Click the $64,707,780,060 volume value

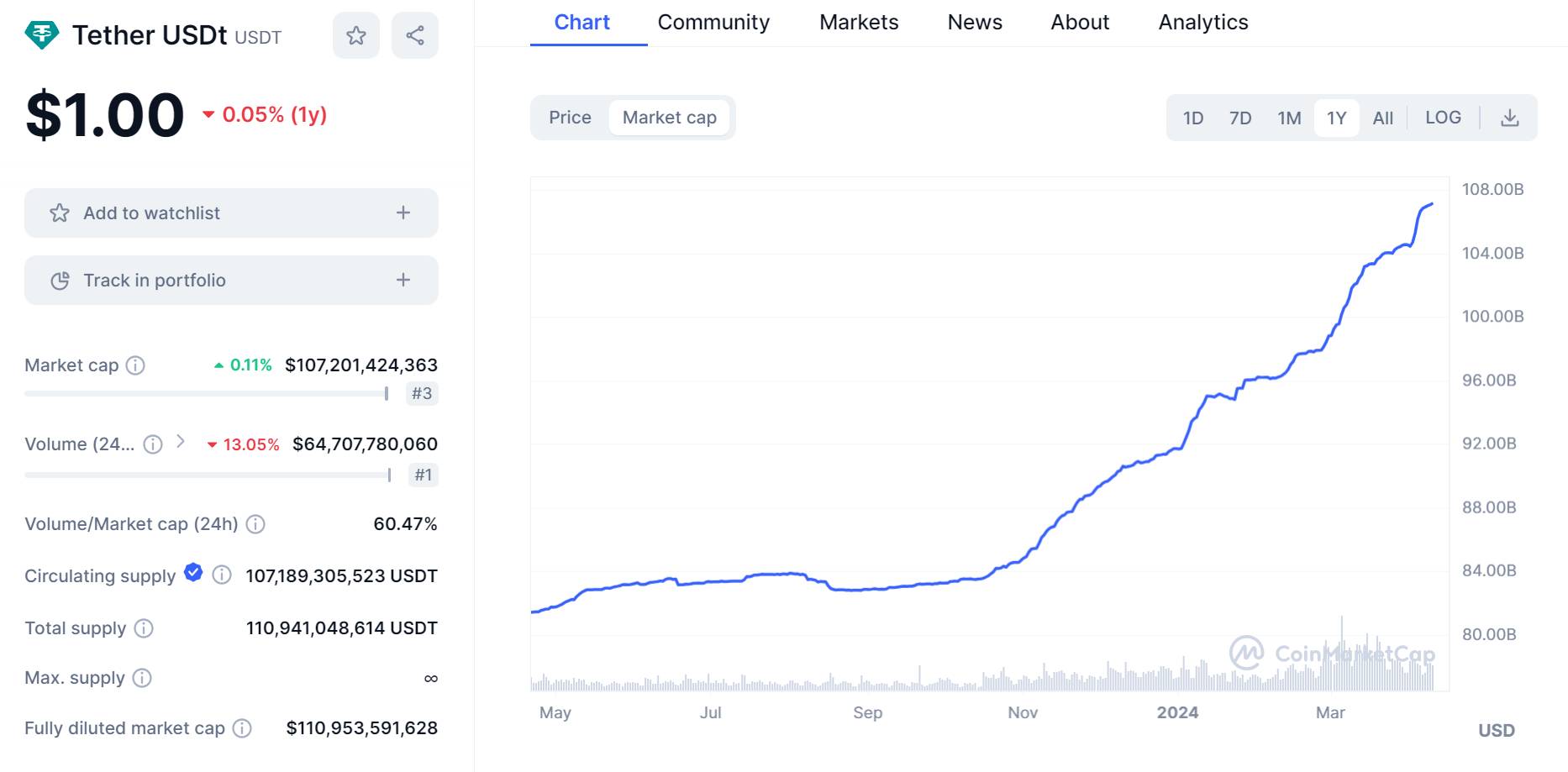(365, 444)
